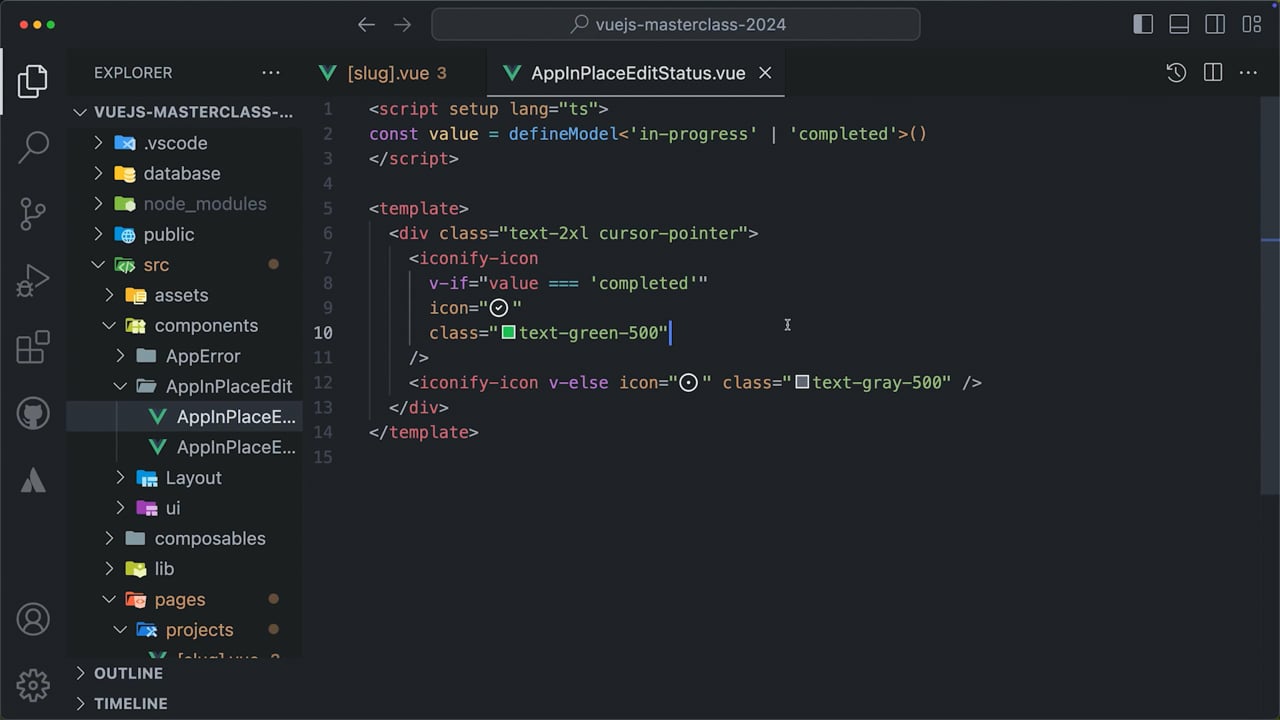
Task: Open editor More Actions ellipsis
Action: click(1248, 72)
